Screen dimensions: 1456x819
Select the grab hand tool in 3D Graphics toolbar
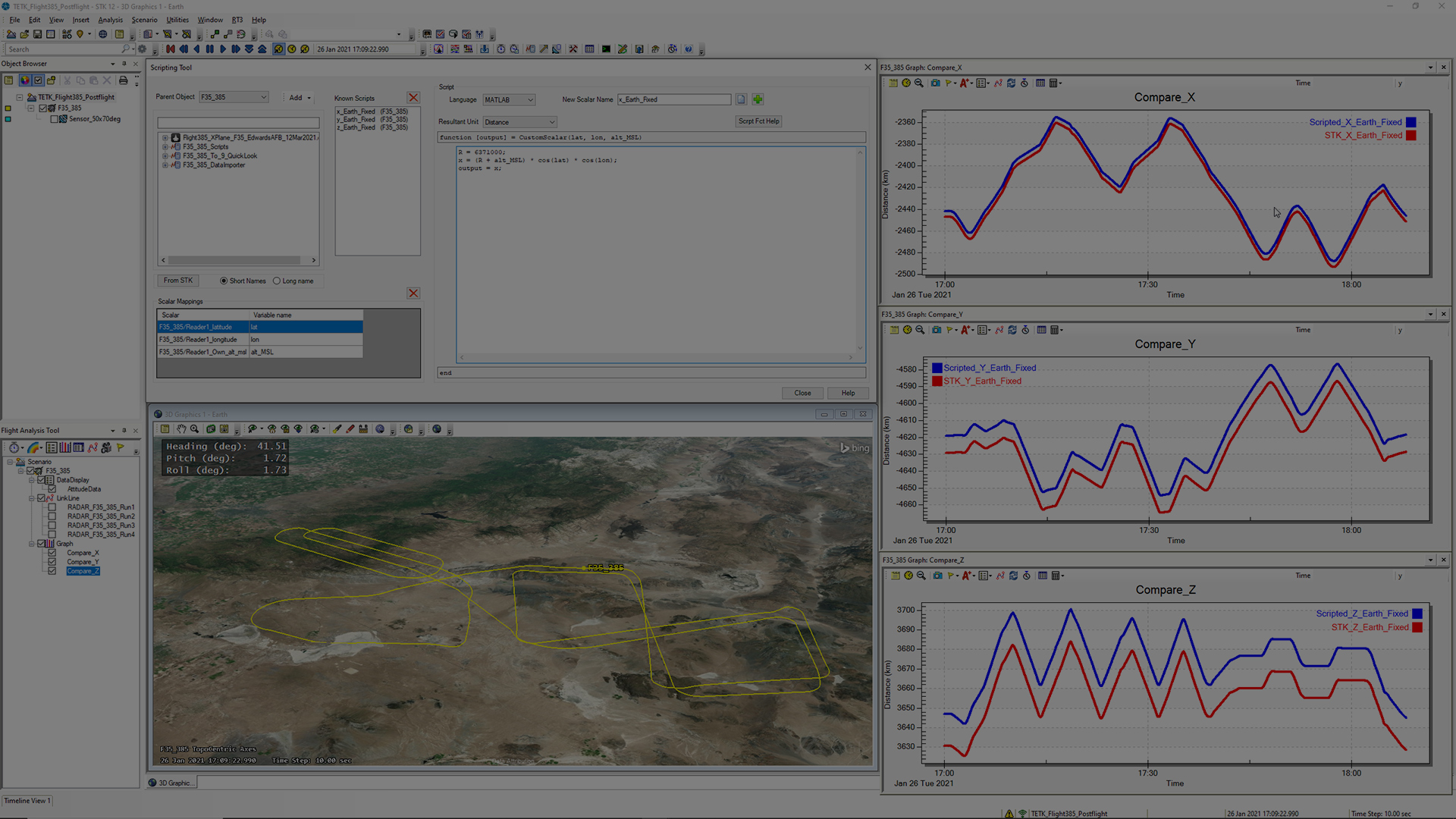click(x=181, y=429)
